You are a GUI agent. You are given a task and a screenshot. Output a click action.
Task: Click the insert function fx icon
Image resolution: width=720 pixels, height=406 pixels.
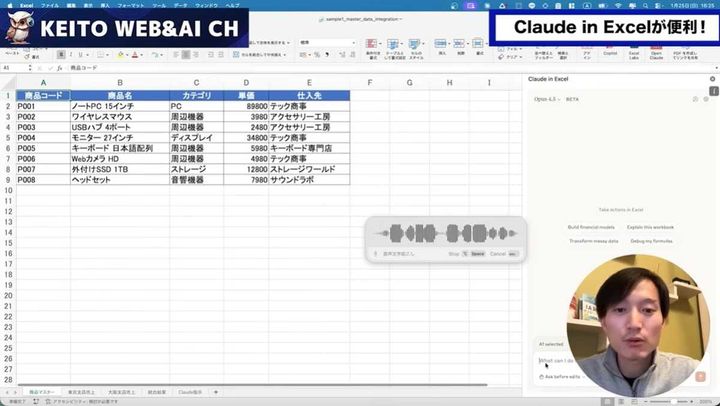pyautogui.click(x=59, y=68)
